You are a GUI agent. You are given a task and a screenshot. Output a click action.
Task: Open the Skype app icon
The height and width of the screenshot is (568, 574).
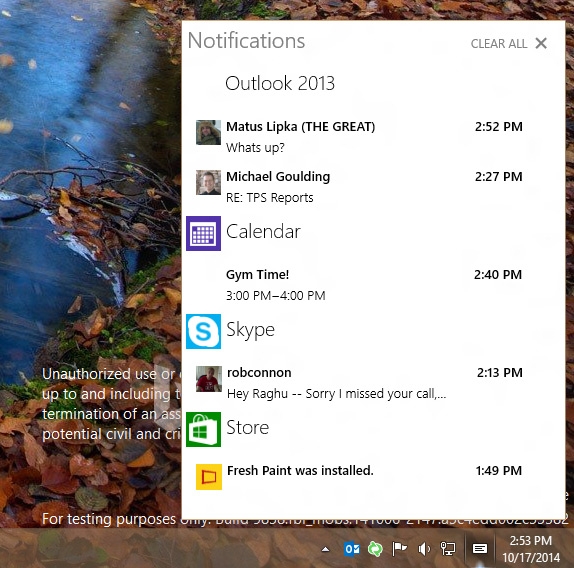pyautogui.click(x=203, y=331)
